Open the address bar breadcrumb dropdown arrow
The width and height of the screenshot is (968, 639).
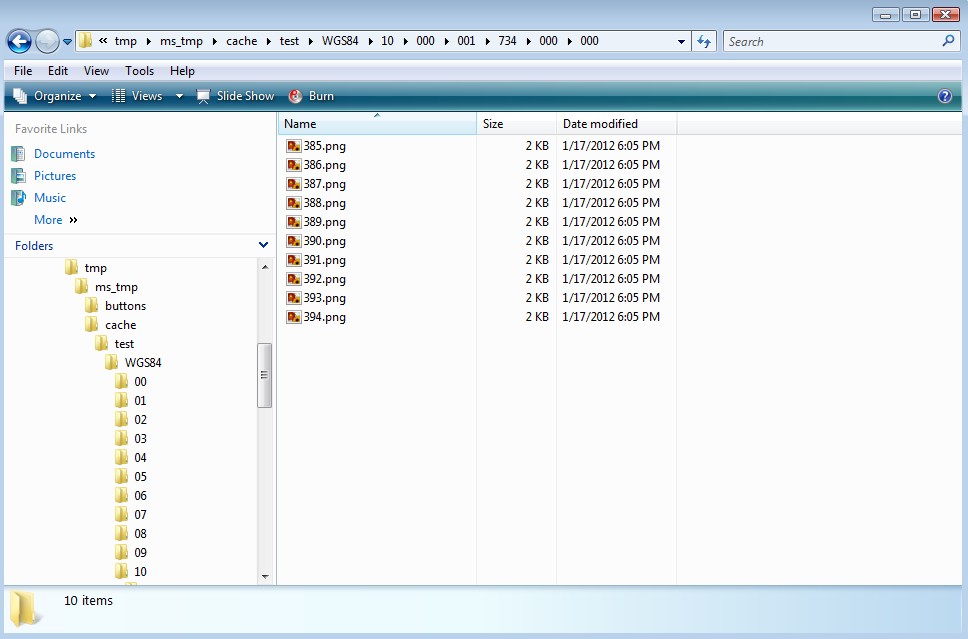[681, 41]
